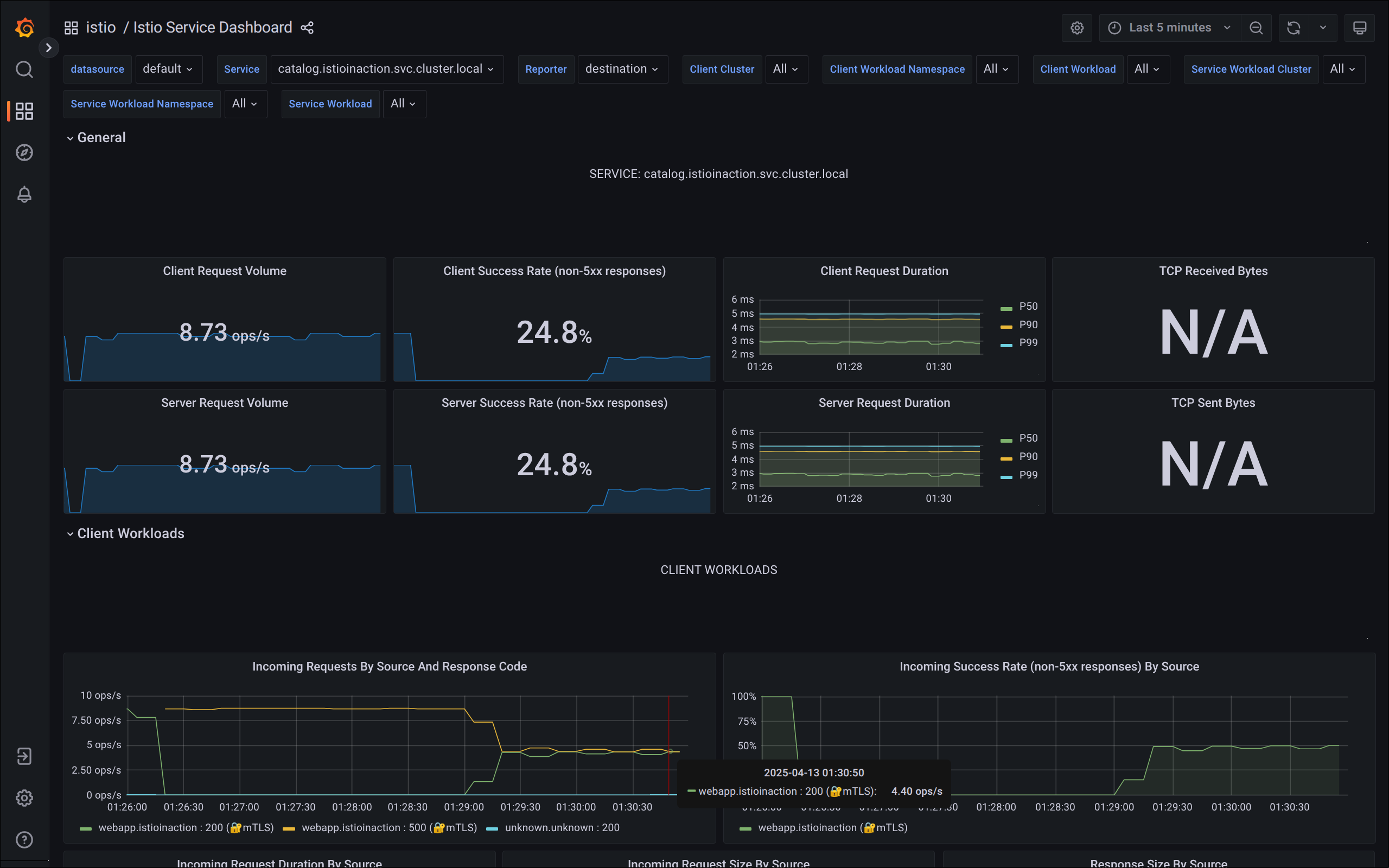Toggle P99 series in Client Request Duration
Image resolution: width=1389 pixels, height=868 pixels.
pyautogui.click(x=1028, y=343)
